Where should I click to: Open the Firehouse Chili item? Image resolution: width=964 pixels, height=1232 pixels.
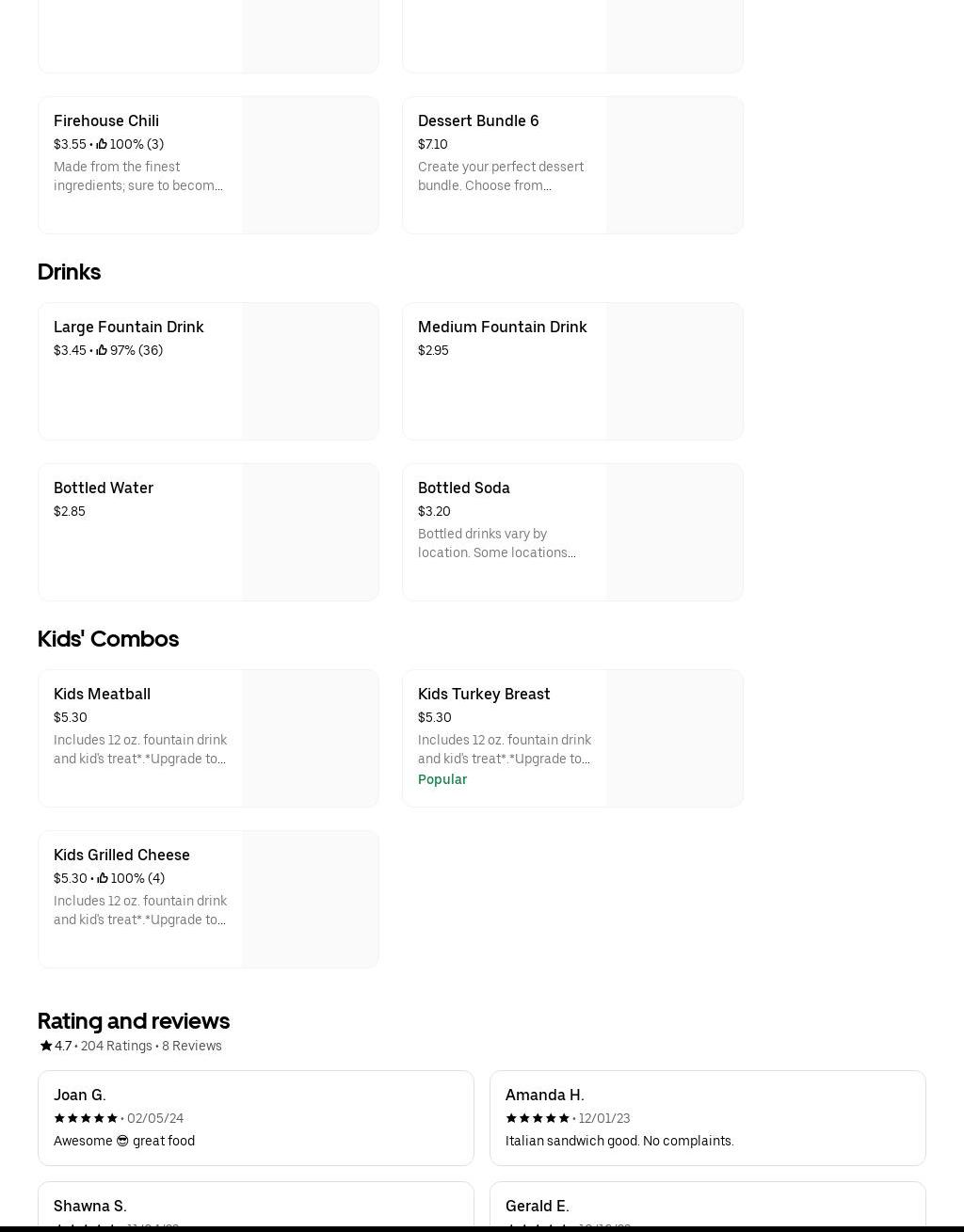(106, 120)
